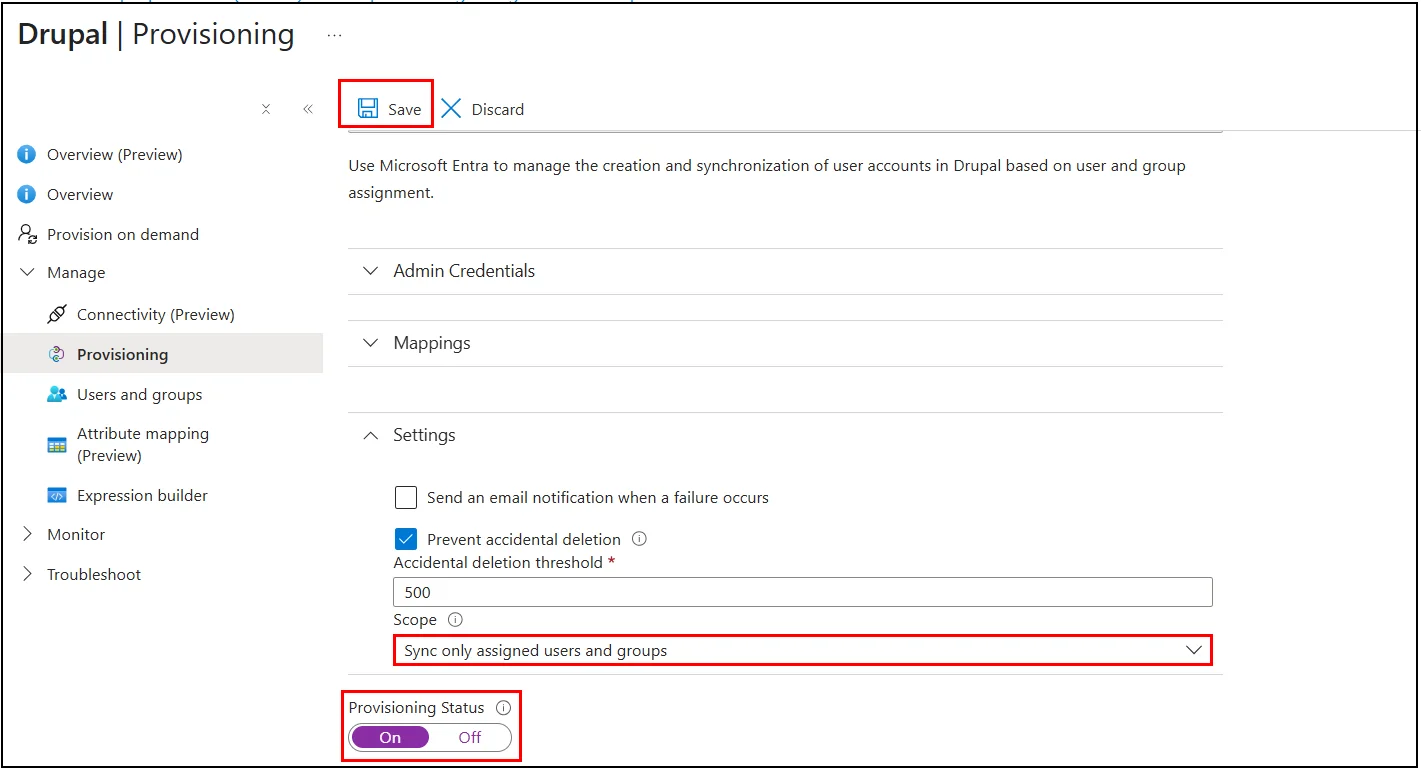Viewport: 1421px width, 769px height.
Task: Open Attribute mapping (Preview) page
Action: point(143,445)
